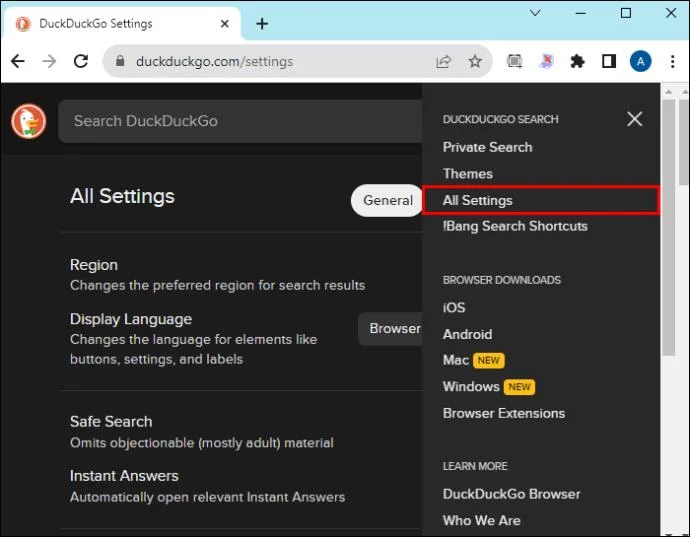Click the lock icon in the address bar

(120, 61)
